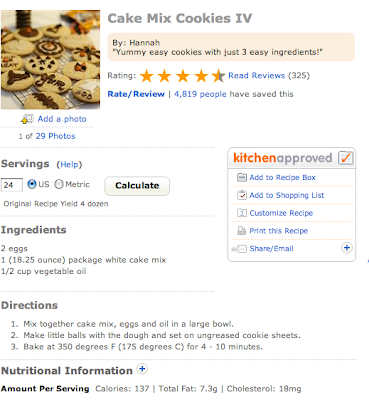Expand the Nutritional Information plus button

[142, 369]
